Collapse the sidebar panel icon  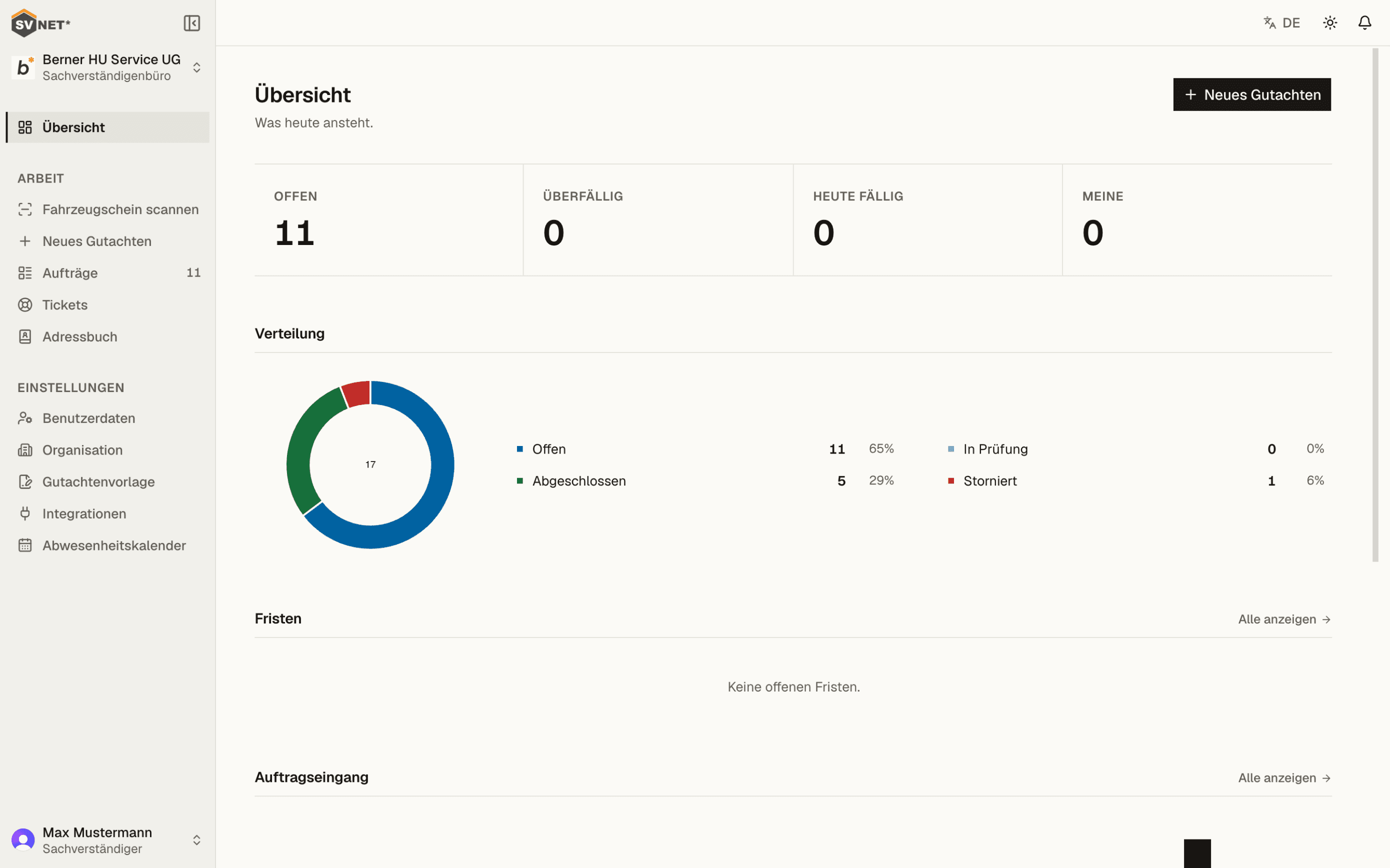click(x=191, y=23)
